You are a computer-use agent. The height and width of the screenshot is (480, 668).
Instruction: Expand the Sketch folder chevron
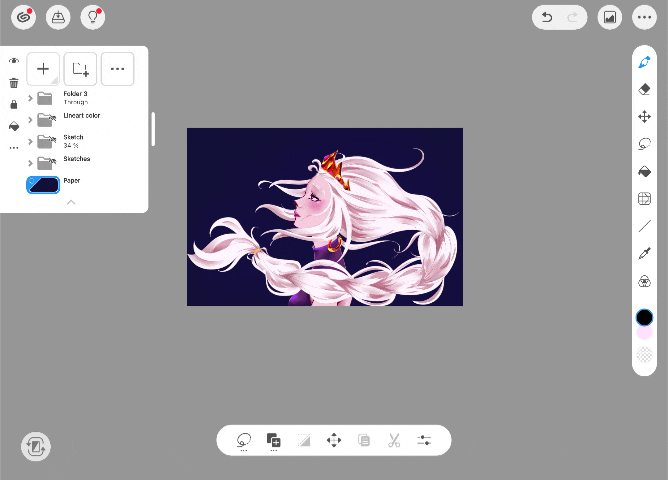[30, 141]
